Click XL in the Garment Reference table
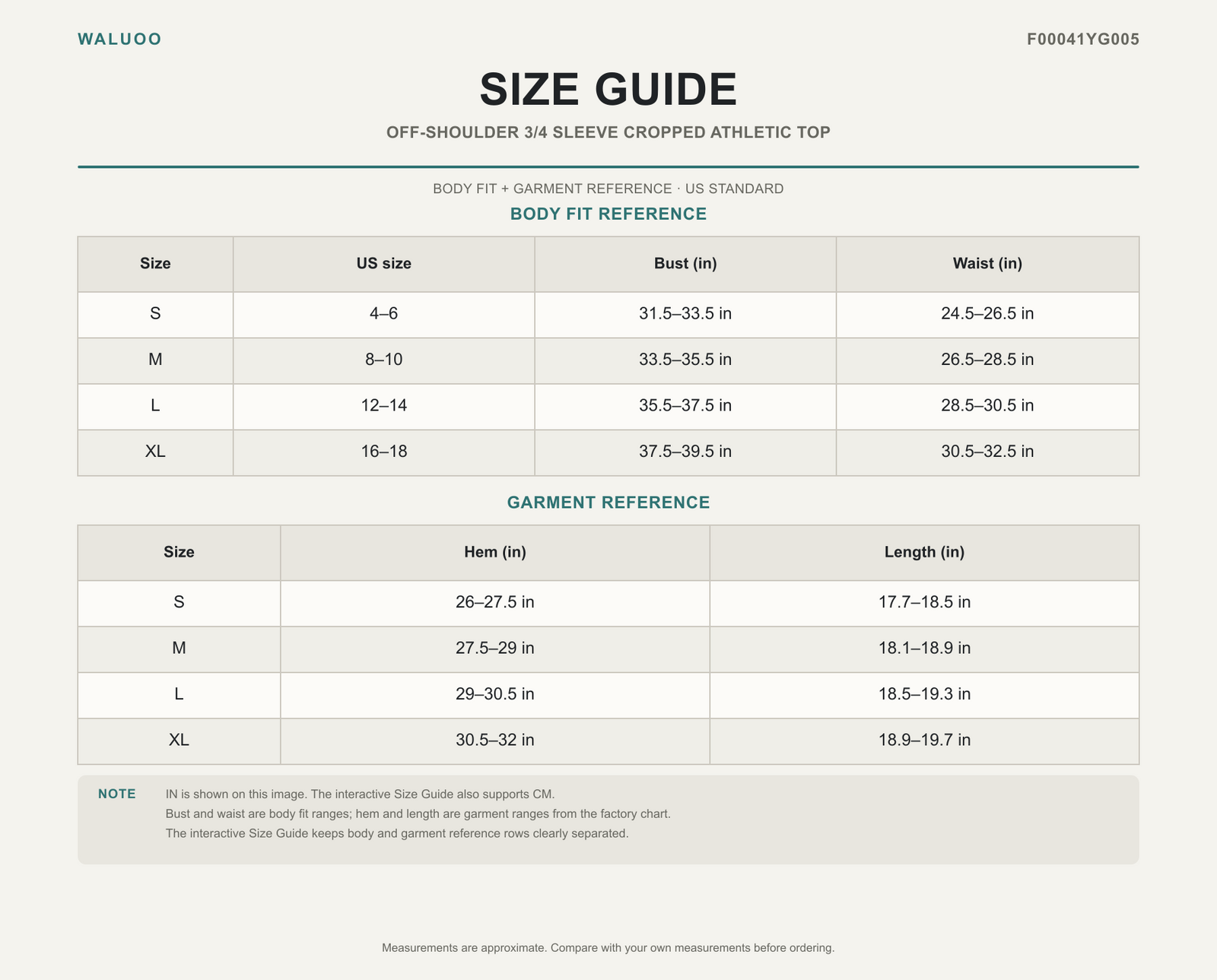 [x=179, y=740]
